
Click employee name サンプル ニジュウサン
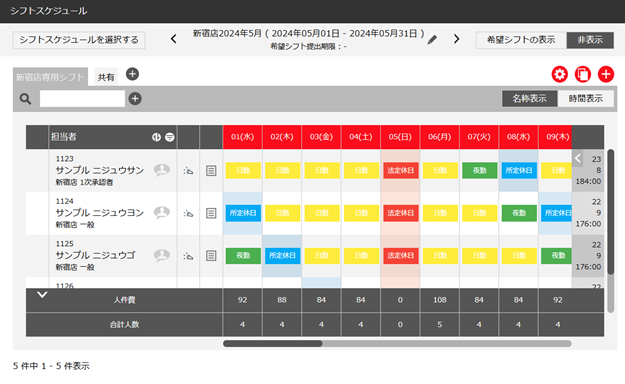(x=99, y=170)
